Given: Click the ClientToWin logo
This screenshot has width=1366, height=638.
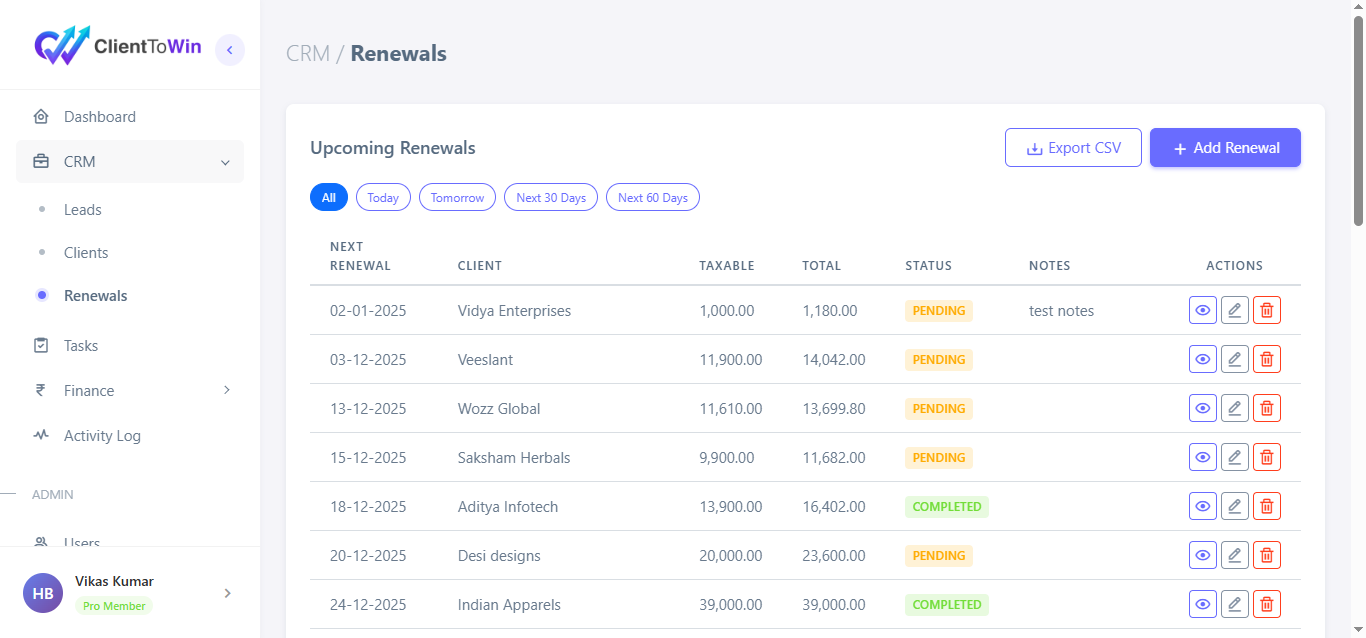Looking at the screenshot, I should coord(117,44).
